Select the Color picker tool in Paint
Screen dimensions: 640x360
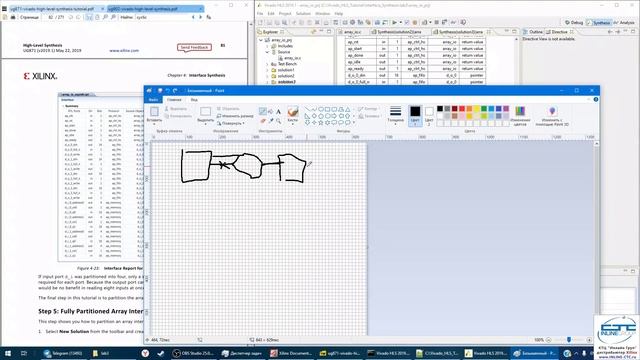click(x=271, y=121)
